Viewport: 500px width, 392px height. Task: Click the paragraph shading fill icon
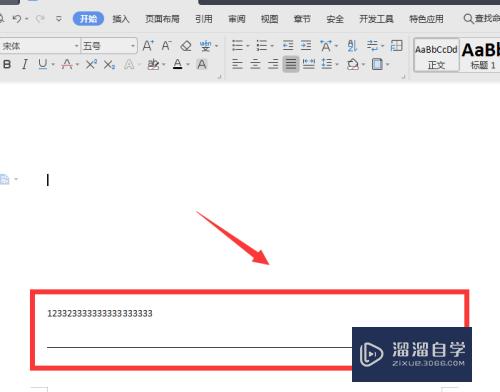coord(353,64)
